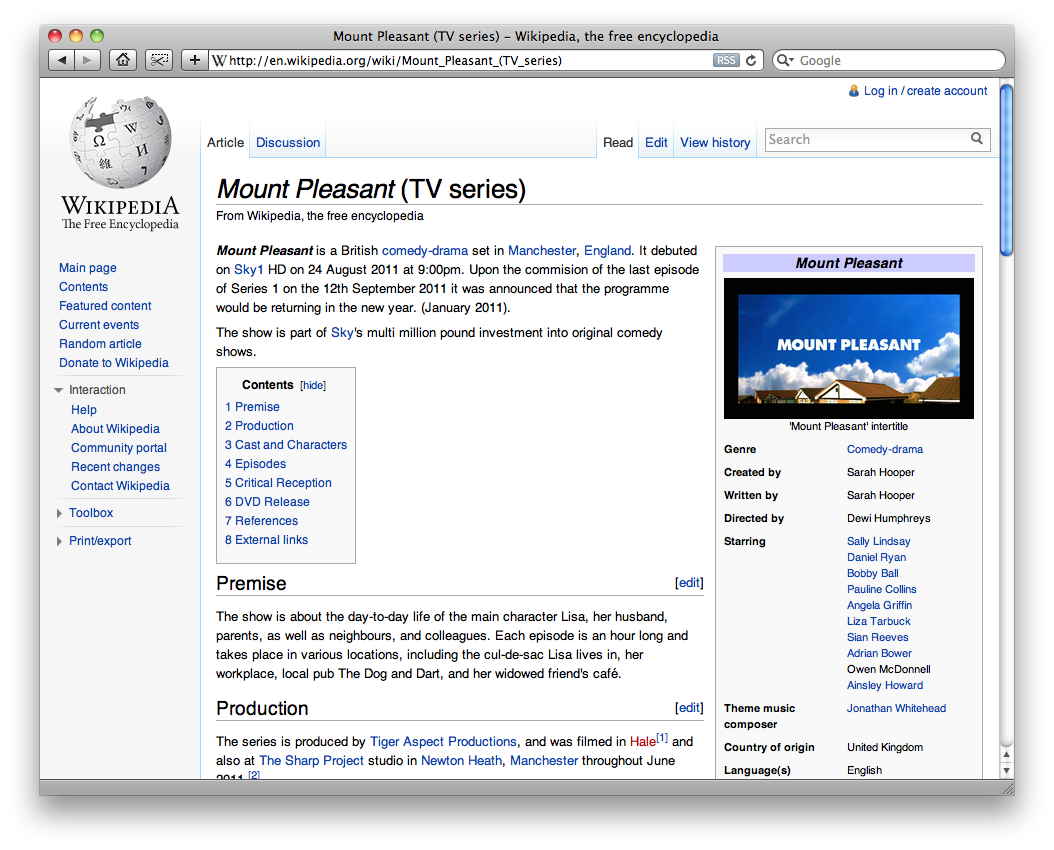Open Contact Wikipedia link
Image resolution: width=1054 pixels, height=850 pixels.
pos(120,486)
